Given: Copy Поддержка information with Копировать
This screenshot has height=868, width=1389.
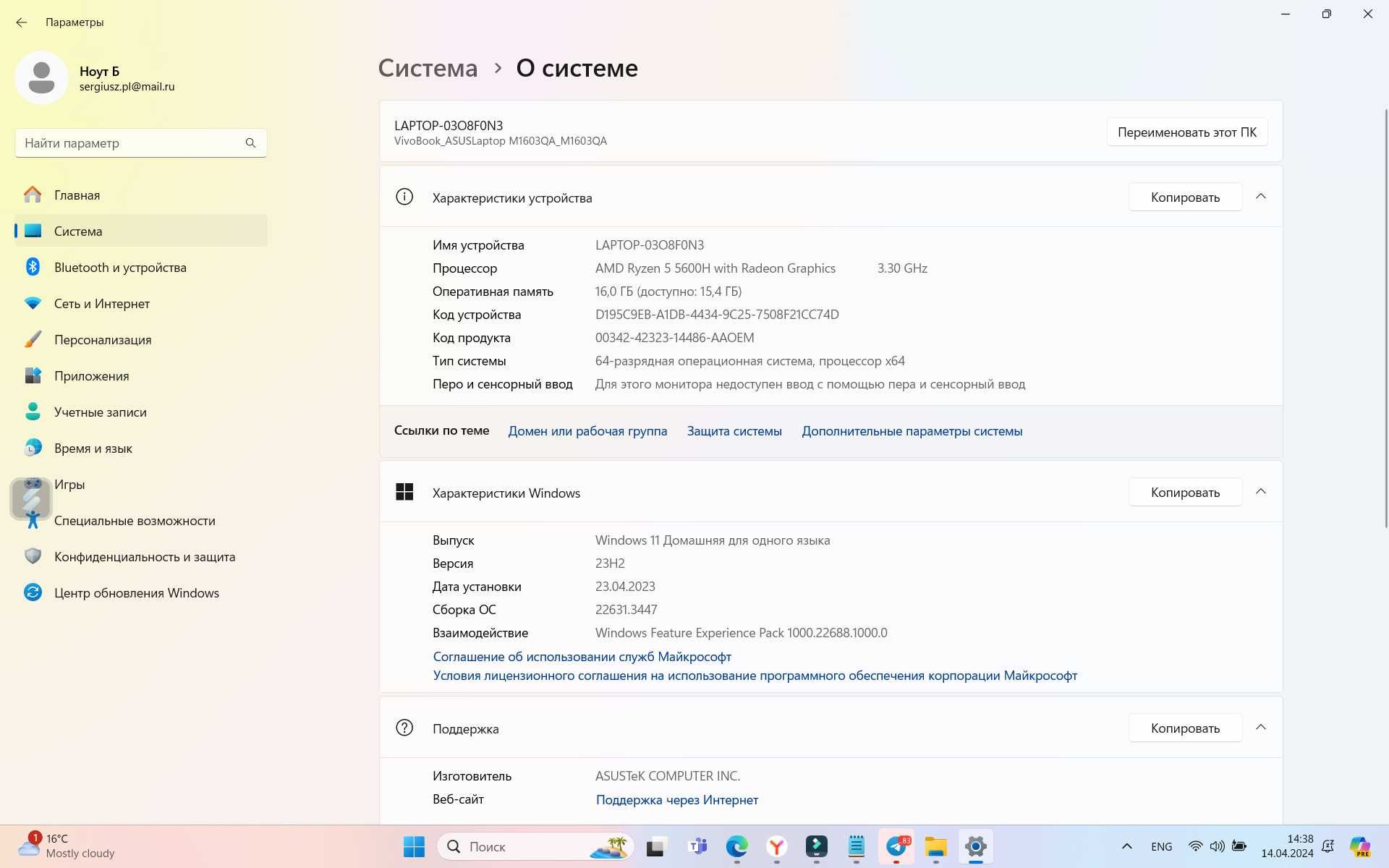Looking at the screenshot, I should click(x=1185, y=728).
